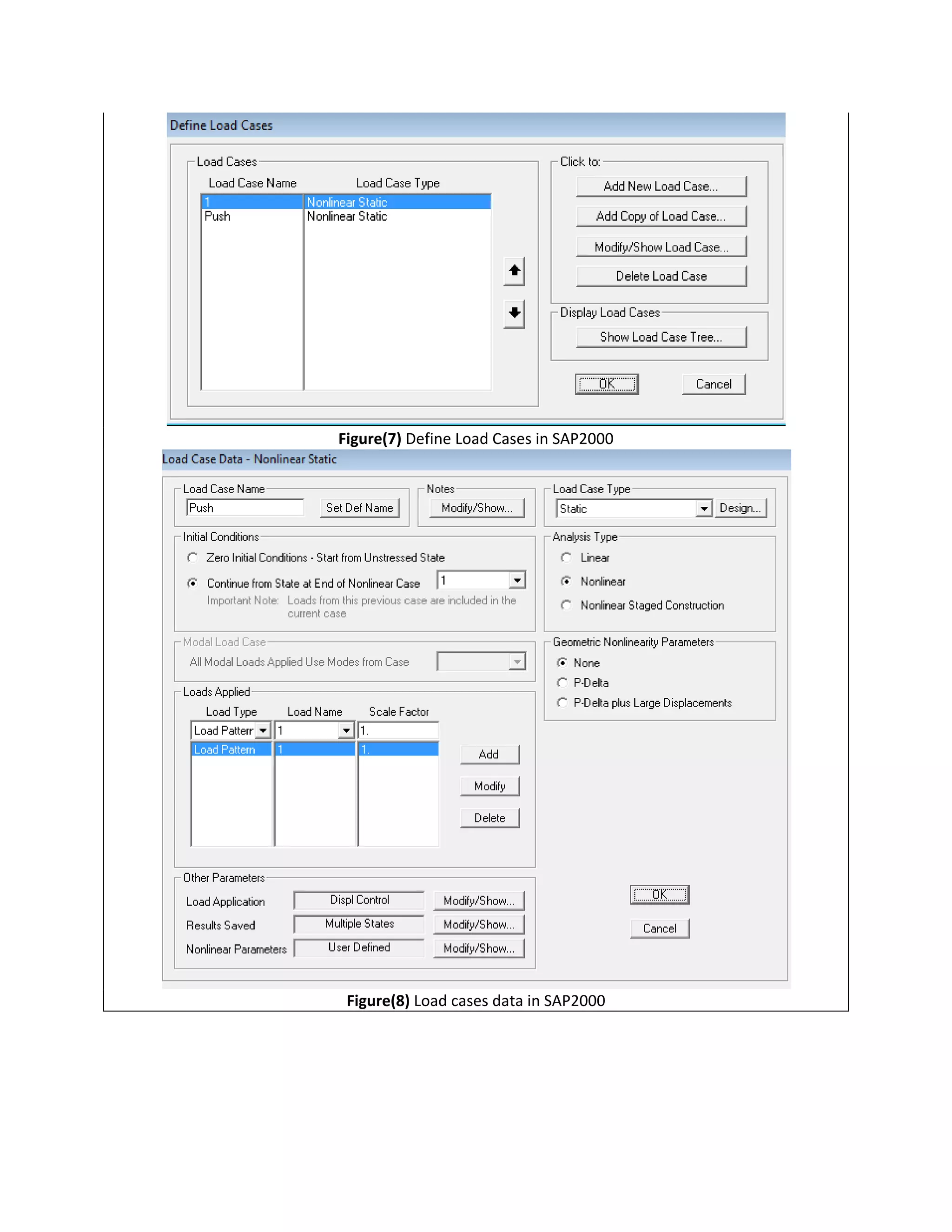The height and width of the screenshot is (1232, 952).
Task: Select the Push load case row
Action: click(x=251, y=217)
